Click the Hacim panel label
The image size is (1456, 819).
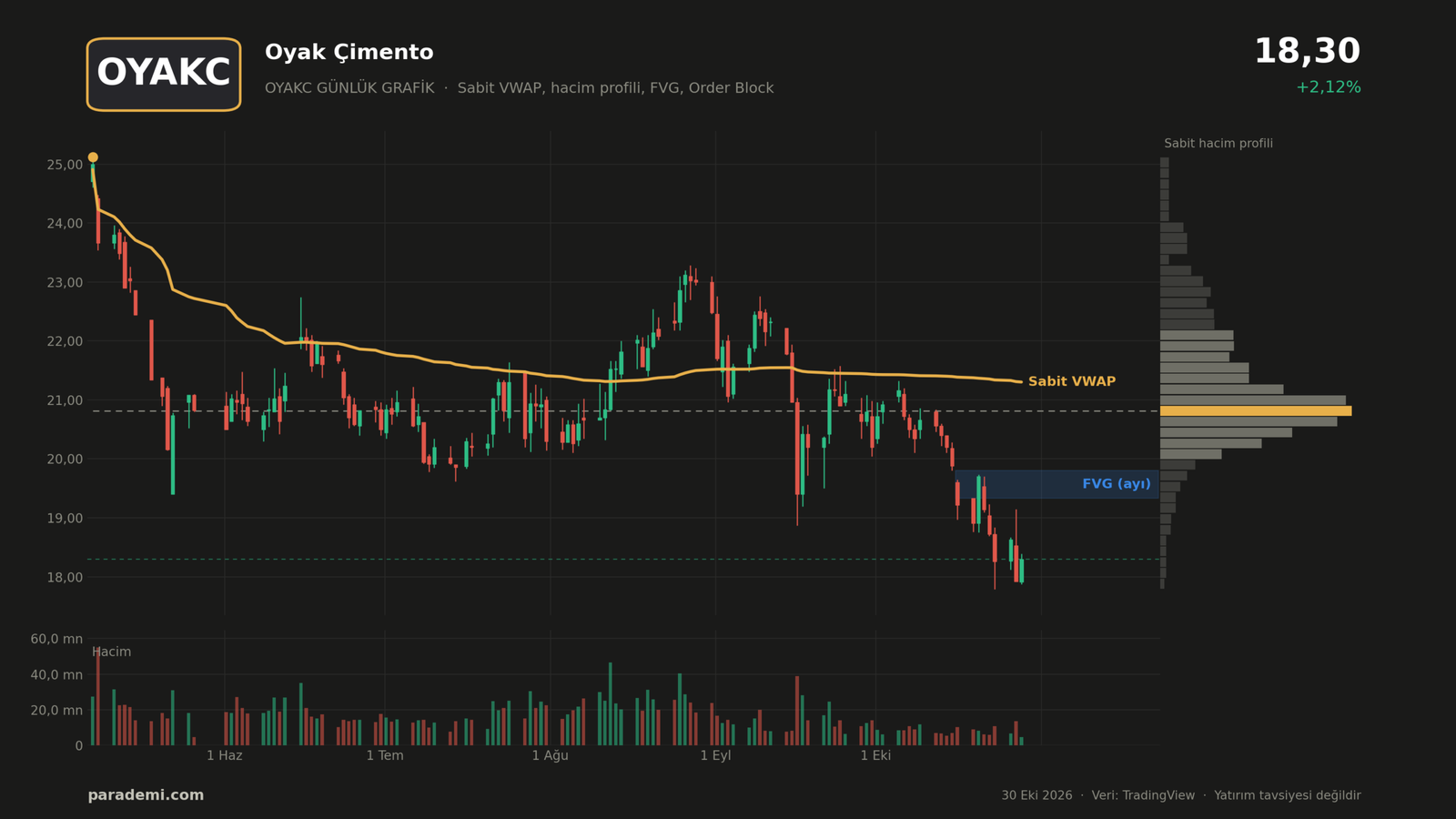pos(112,652)
